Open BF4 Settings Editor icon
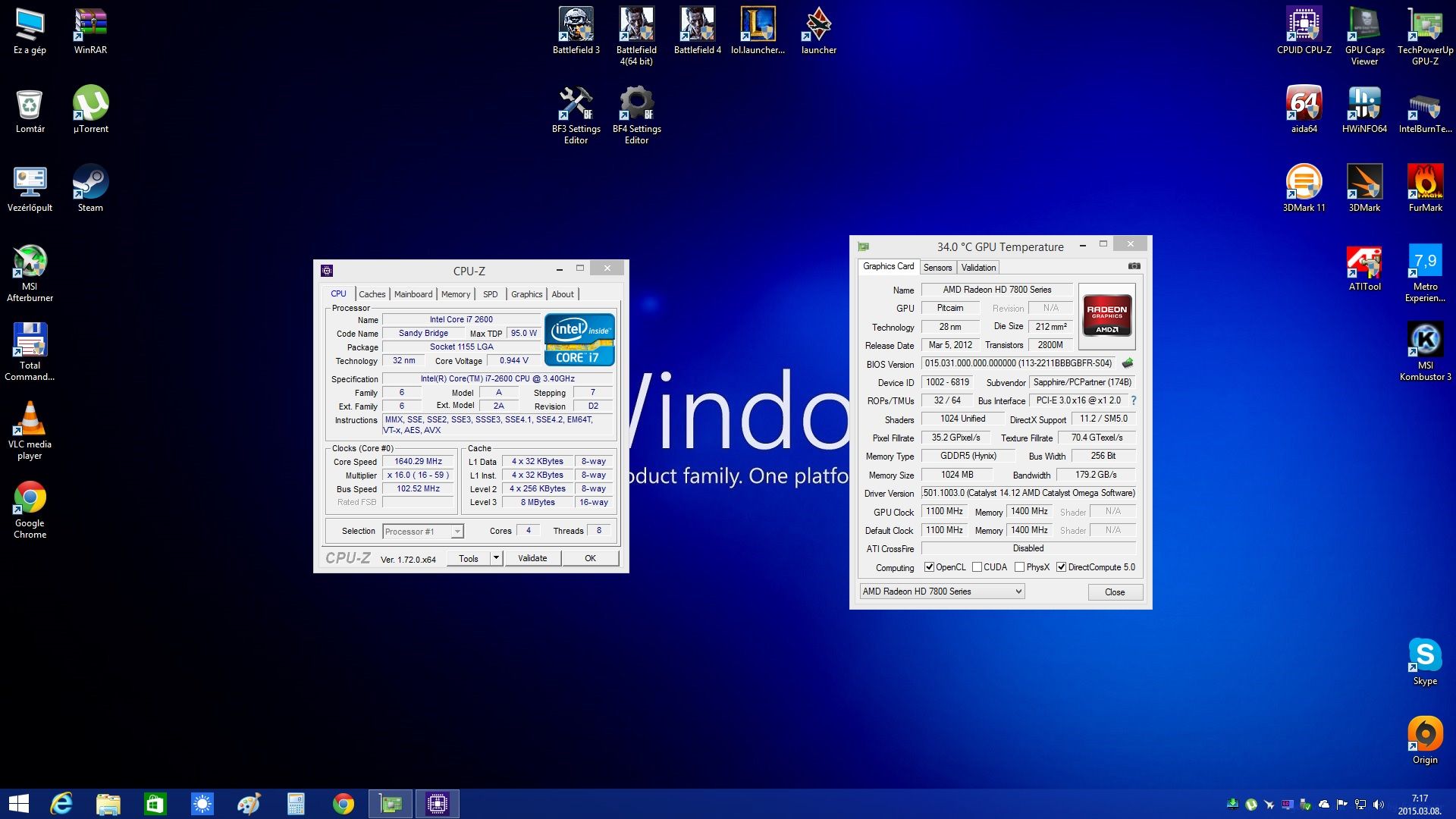 (636, 115)
